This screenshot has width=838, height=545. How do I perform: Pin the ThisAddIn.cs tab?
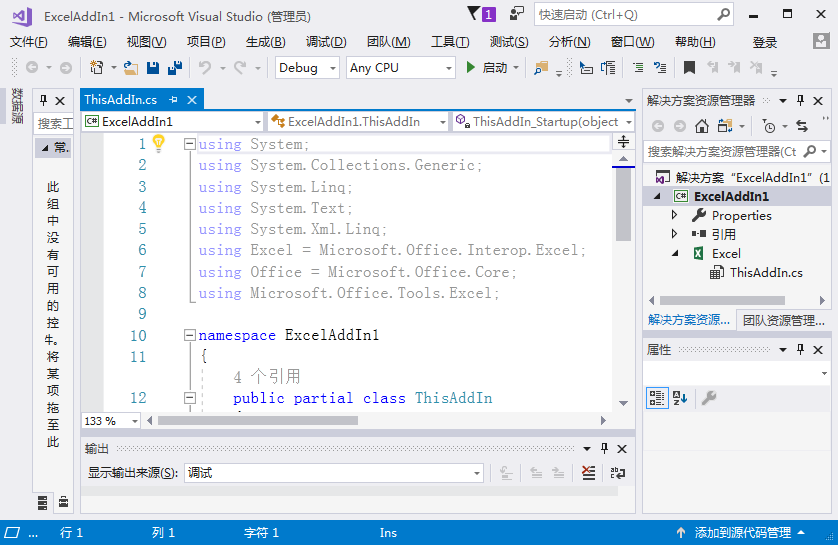pyautogui.click(x=173, y=99)
